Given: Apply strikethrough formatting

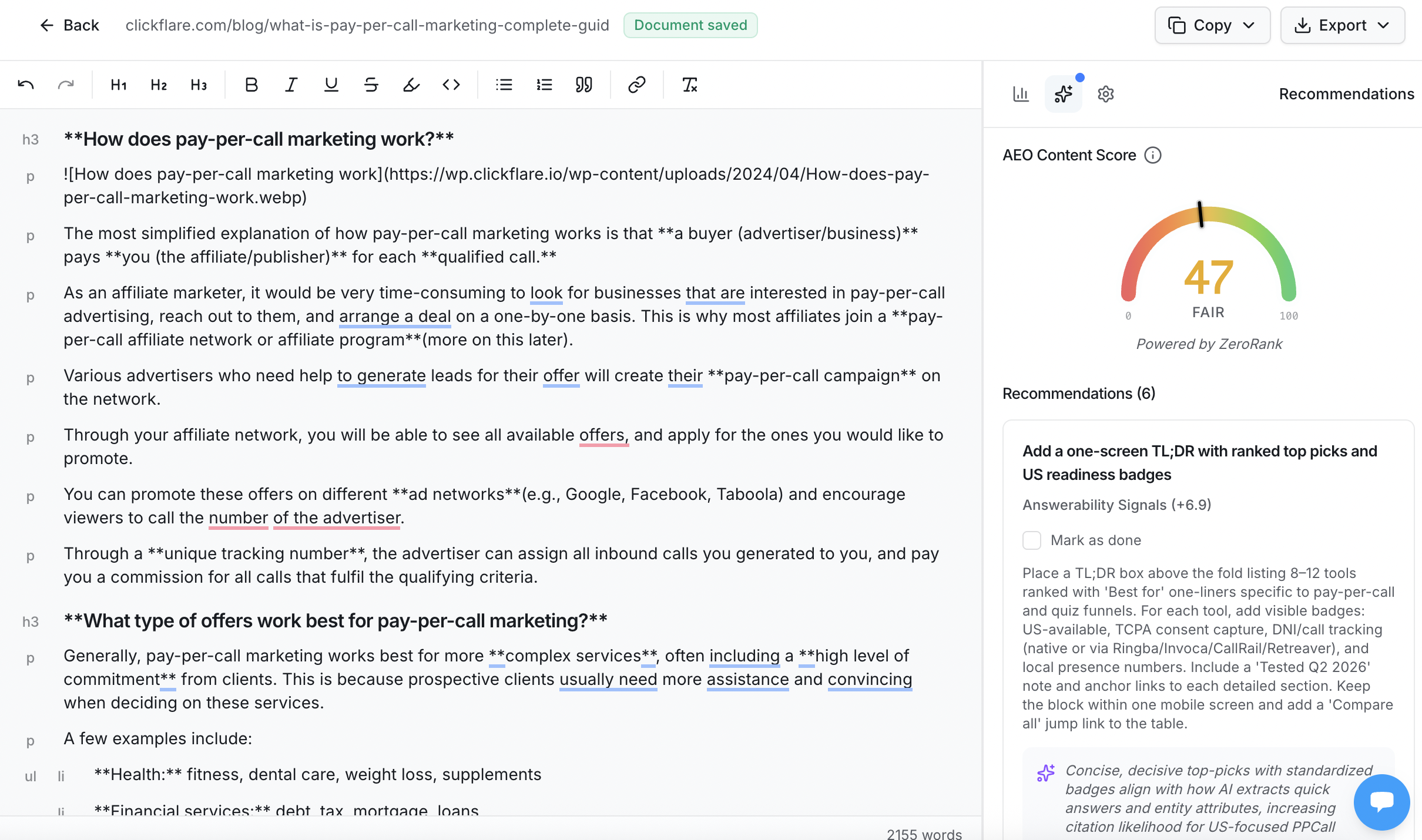Looking at the screenshot, I should click(x=371, y=85).
